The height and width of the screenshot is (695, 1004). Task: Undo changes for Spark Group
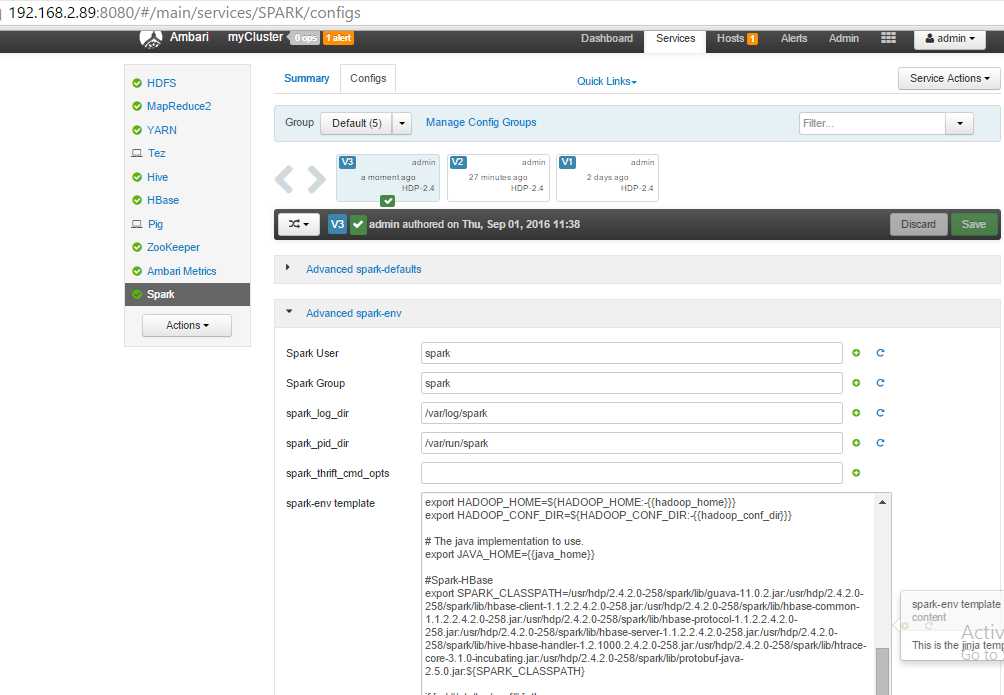coord(880,383)
